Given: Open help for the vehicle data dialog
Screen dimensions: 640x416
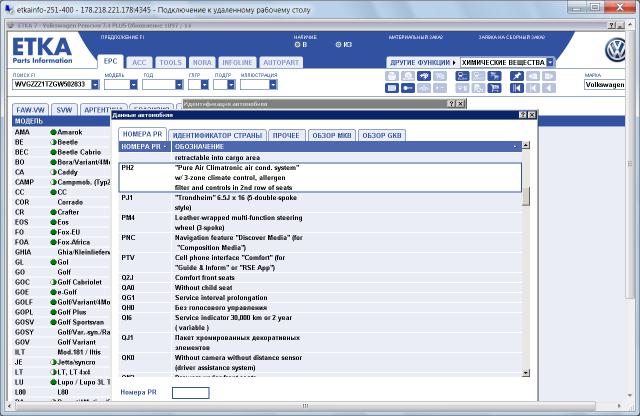Looking at the screenshot, I should [x=523, y=115].
